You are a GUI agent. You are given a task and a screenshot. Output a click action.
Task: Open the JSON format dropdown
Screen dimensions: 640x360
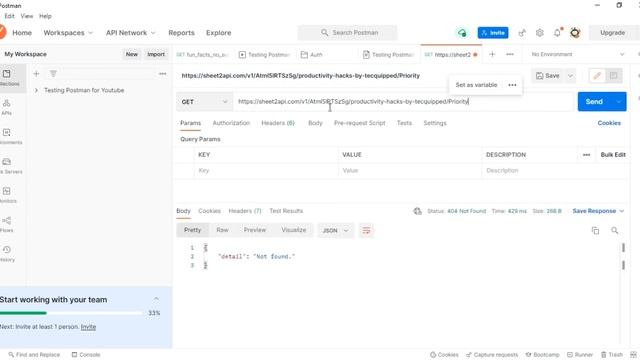click(336, 231)
